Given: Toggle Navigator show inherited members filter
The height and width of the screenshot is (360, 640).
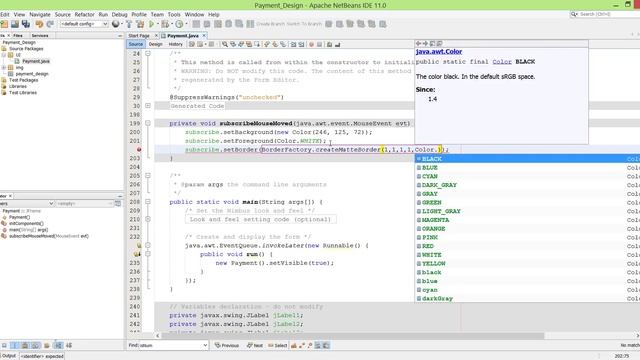Looking at the screenshot, I should (4, 345).
